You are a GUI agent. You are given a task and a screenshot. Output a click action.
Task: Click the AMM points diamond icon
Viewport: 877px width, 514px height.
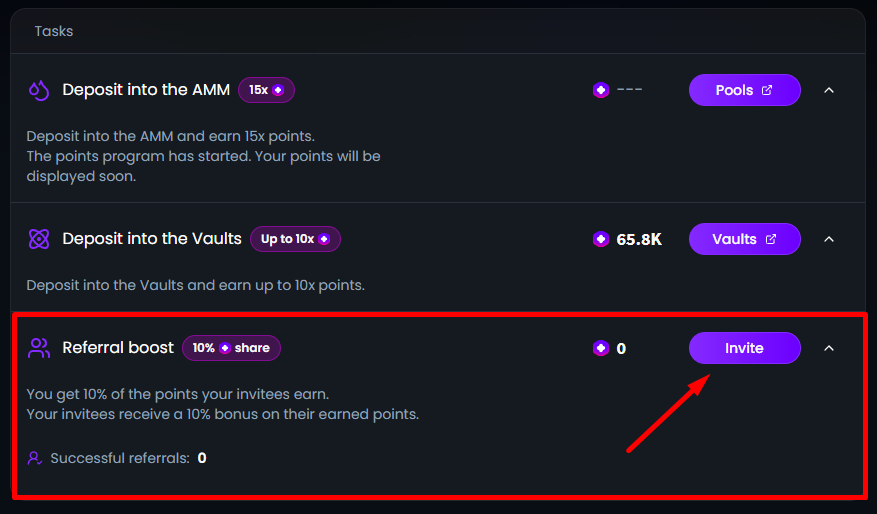point(601,90)
